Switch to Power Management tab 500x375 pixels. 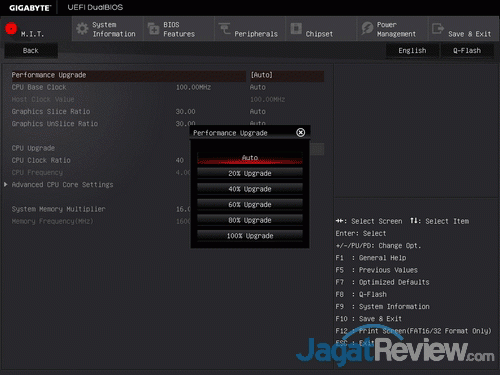click(393, 29)
